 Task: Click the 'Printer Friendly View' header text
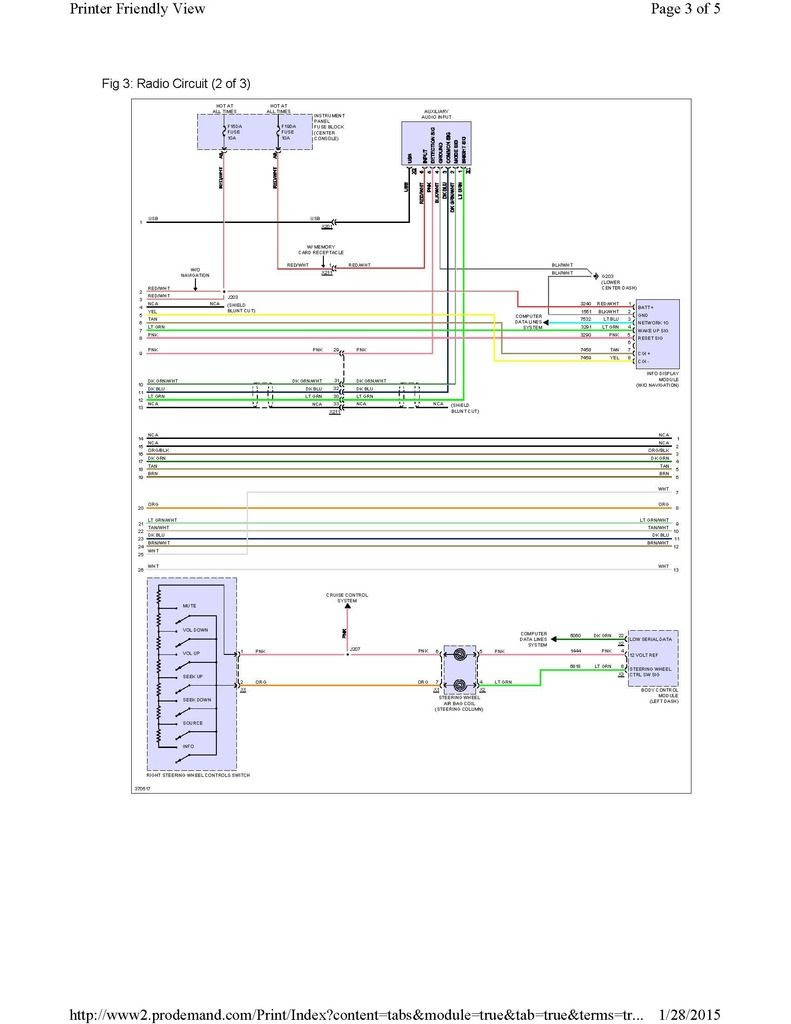[137, 8]
